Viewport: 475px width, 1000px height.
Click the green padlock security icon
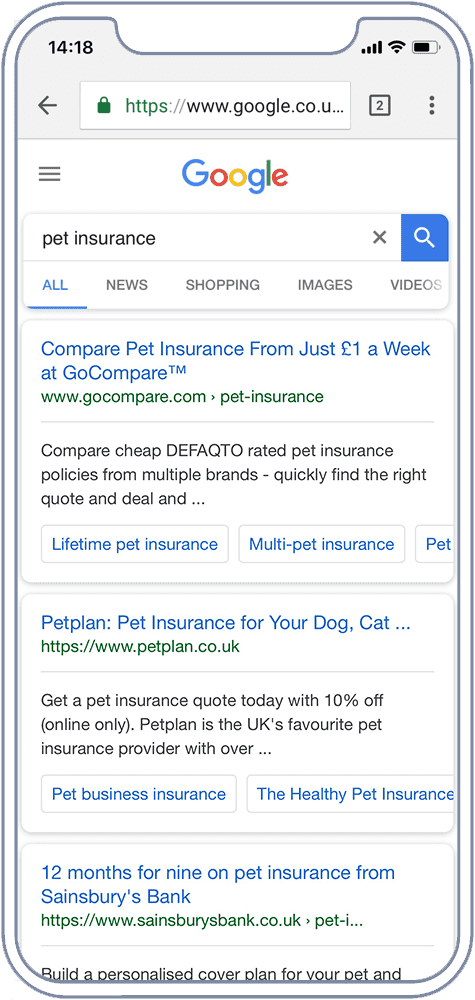coord(104,105)
